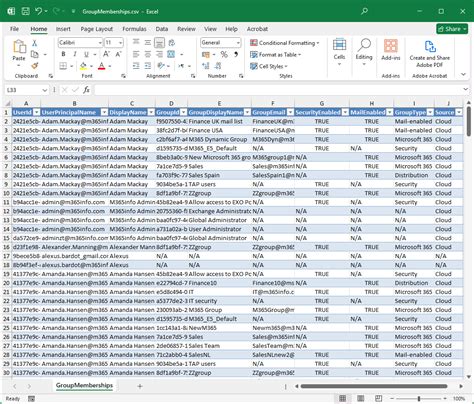
Task: Click the Paste icon in Clipboard group
Action: pos(19,47)
